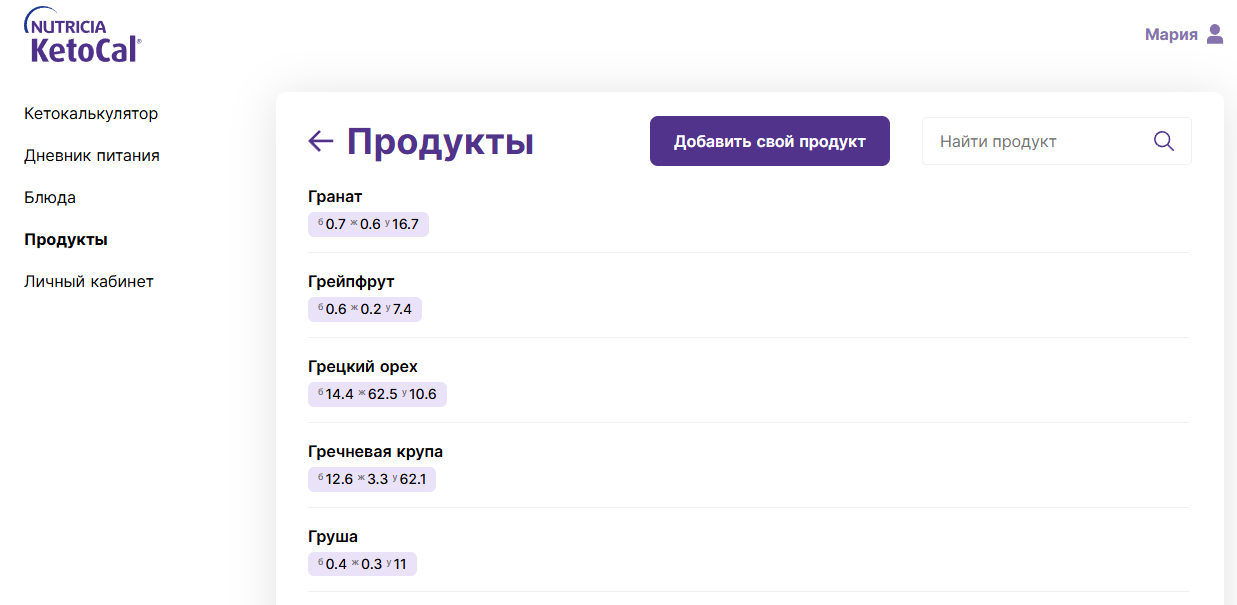Viewport: 1237px width, 605px height.
Task: Open the user profile icon beside Мария
Action: pyautogui.click(x=1214, y=33)
